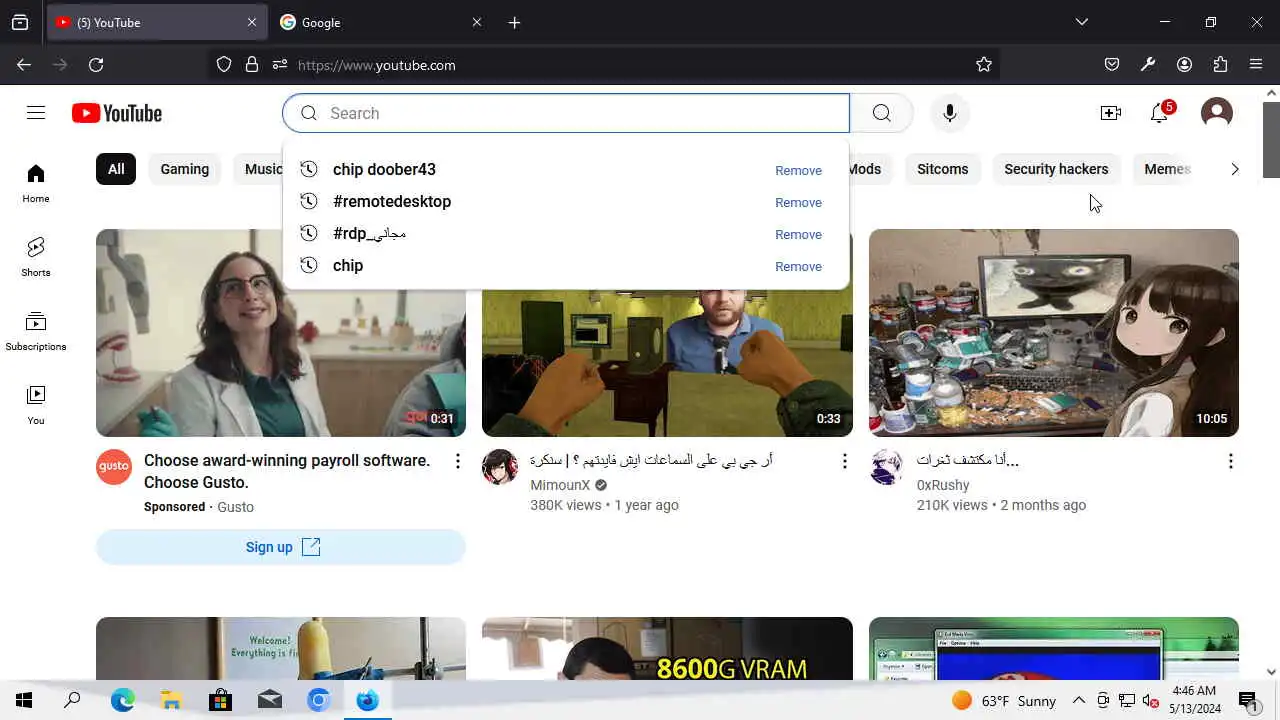Open browser extensions puzzle icon
Image resolution: width=1280 pixels, height=720 pixels.
tap(1220, 65)
